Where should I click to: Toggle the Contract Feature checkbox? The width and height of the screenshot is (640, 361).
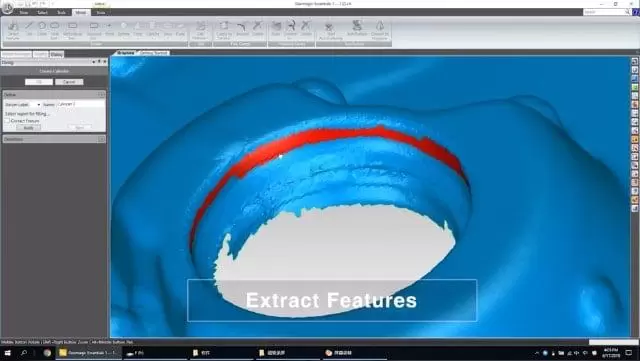point(7,121)
